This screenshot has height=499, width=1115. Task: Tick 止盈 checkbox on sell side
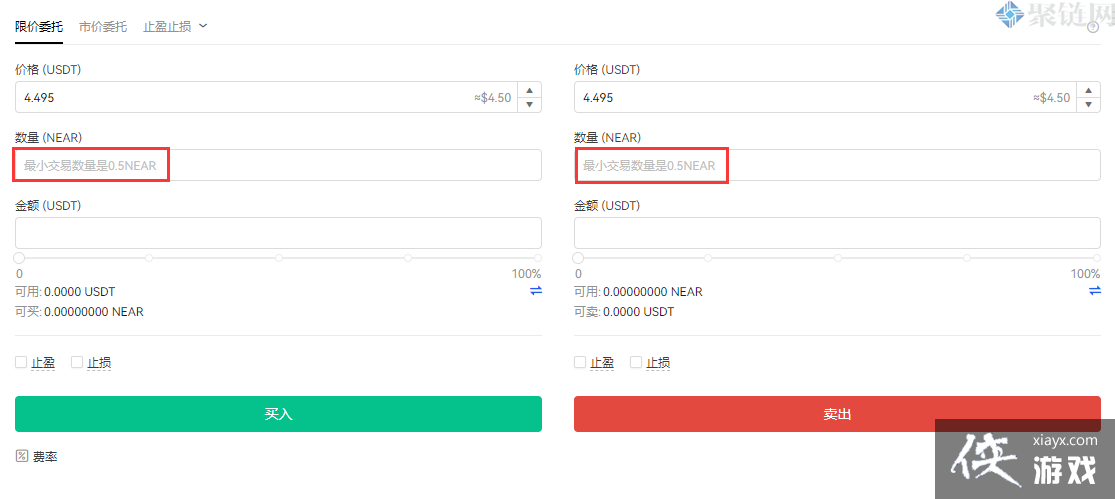click(x=580, y=362)
